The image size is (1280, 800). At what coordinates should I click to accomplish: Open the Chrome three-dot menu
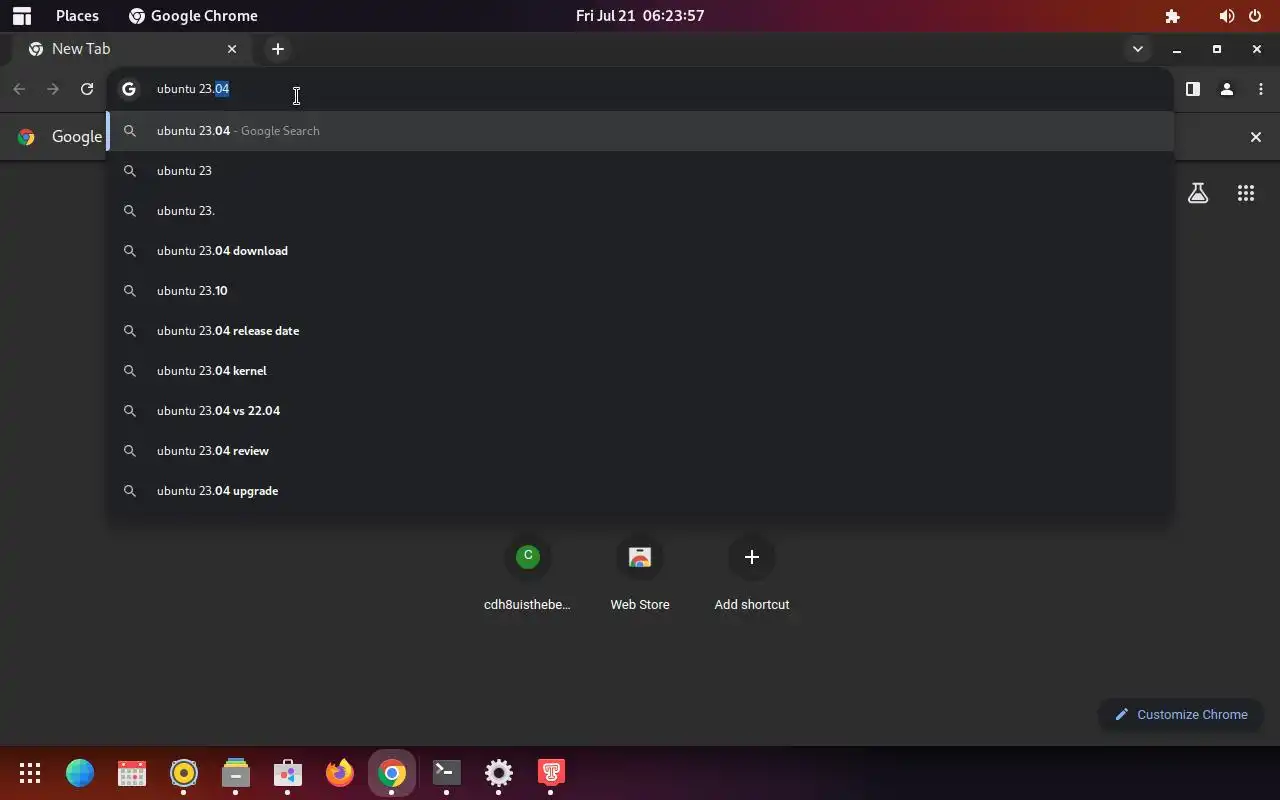tap(1260, 89)
